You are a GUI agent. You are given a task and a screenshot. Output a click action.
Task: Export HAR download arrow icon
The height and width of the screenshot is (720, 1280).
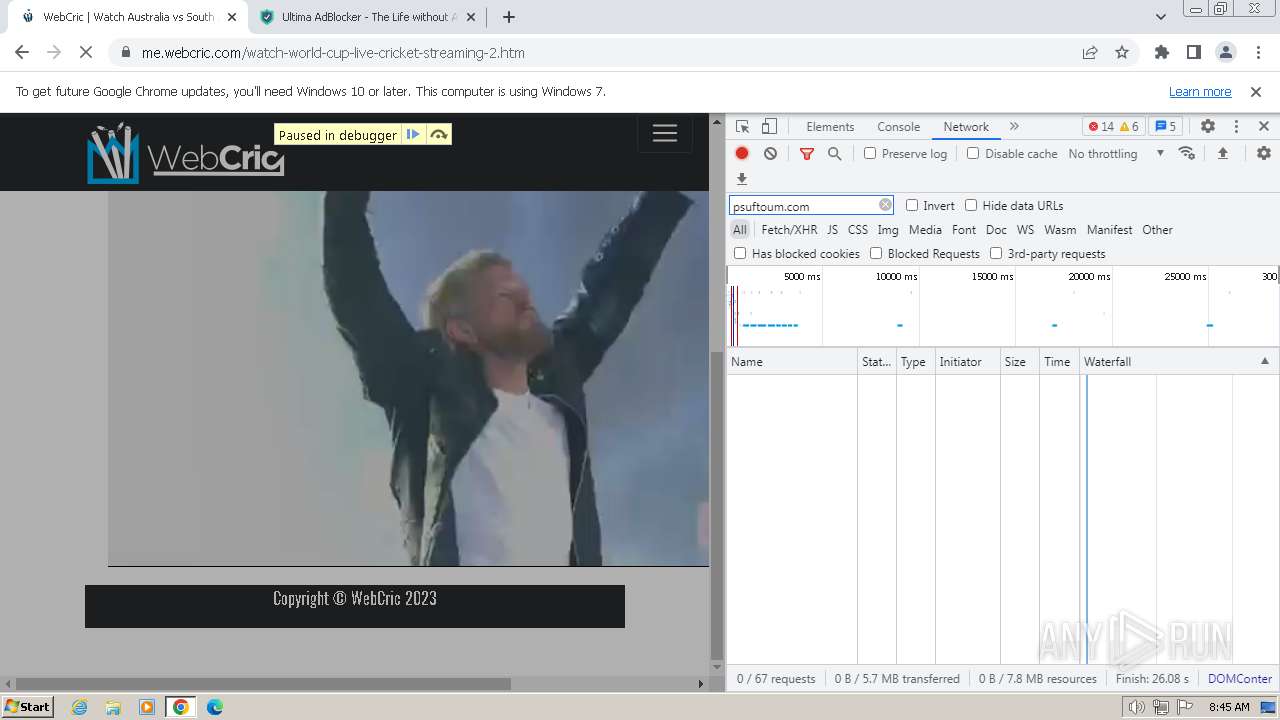pos(742,179)
